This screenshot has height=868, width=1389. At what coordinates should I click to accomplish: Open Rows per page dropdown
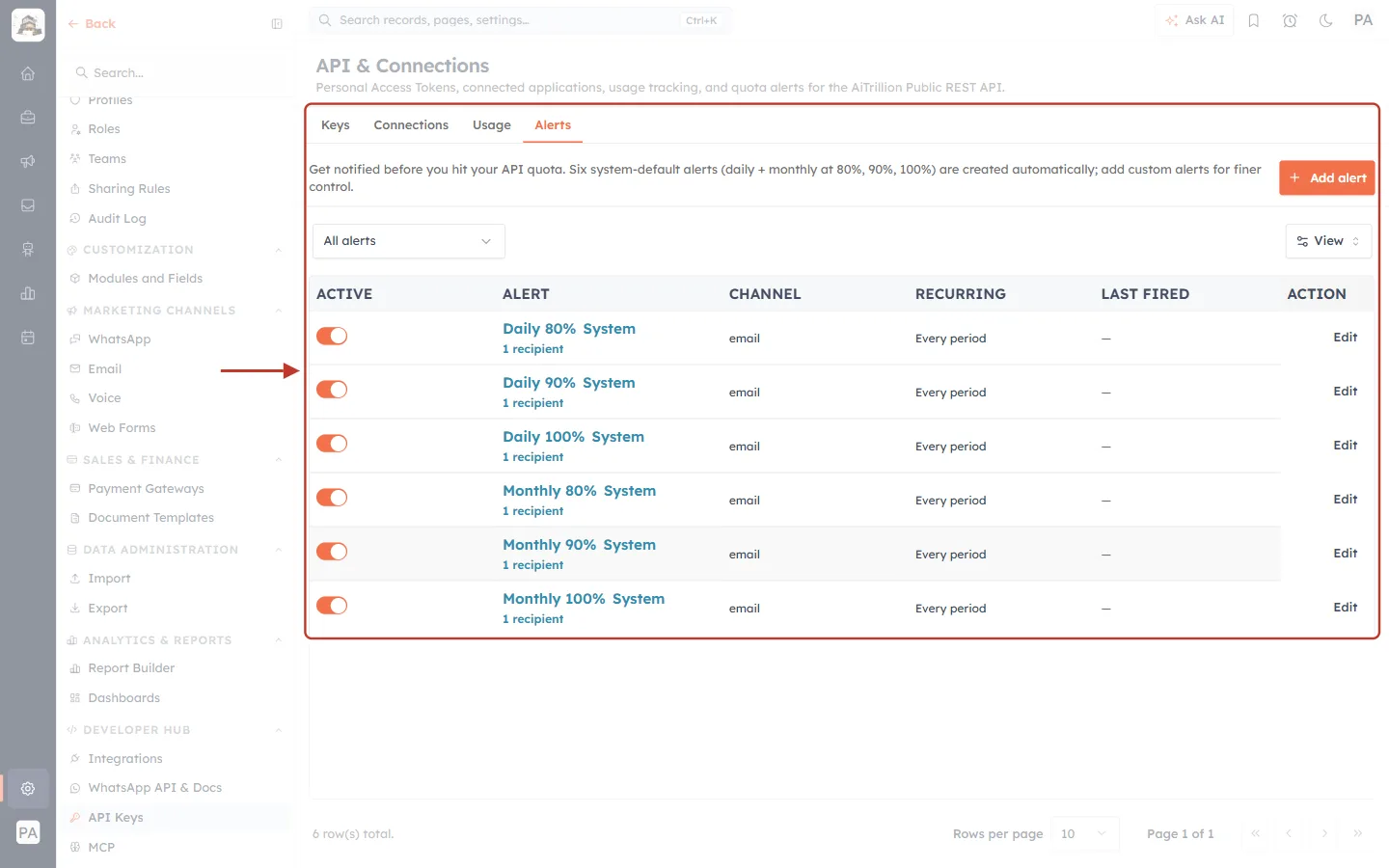click(x=1085, y=833)
